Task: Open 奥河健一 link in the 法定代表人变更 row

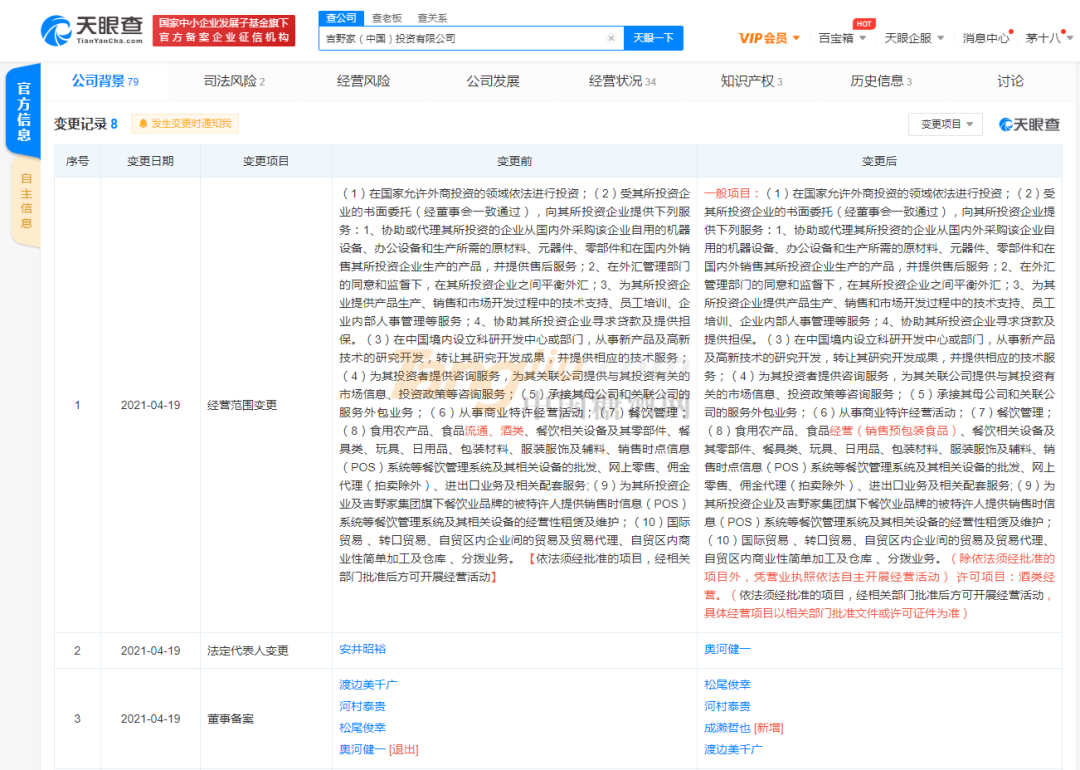Action: [727, 649]
